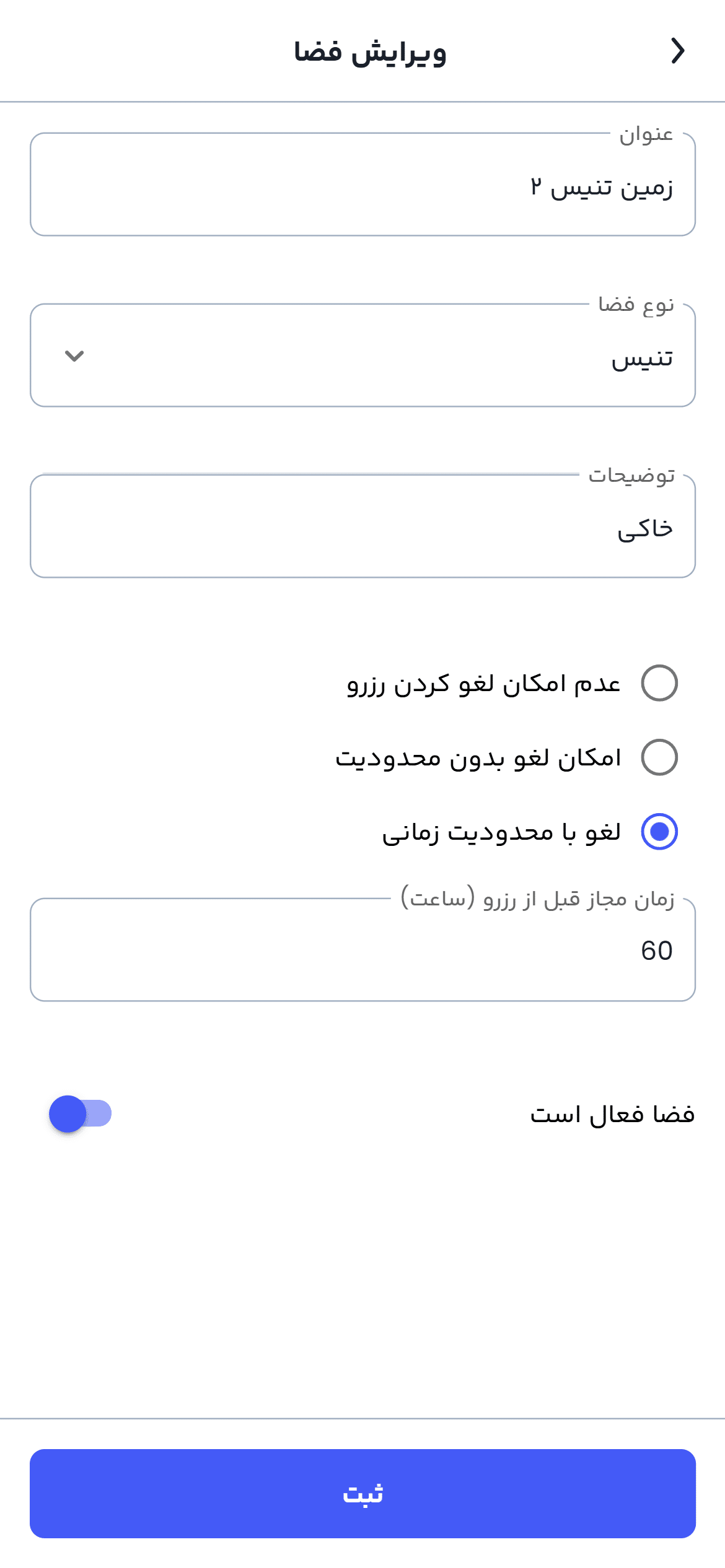This screenshot has height=1568, width=725.
Task: Click the زمان مجاز قبل از رزرو label
Action: click(537, 898)
